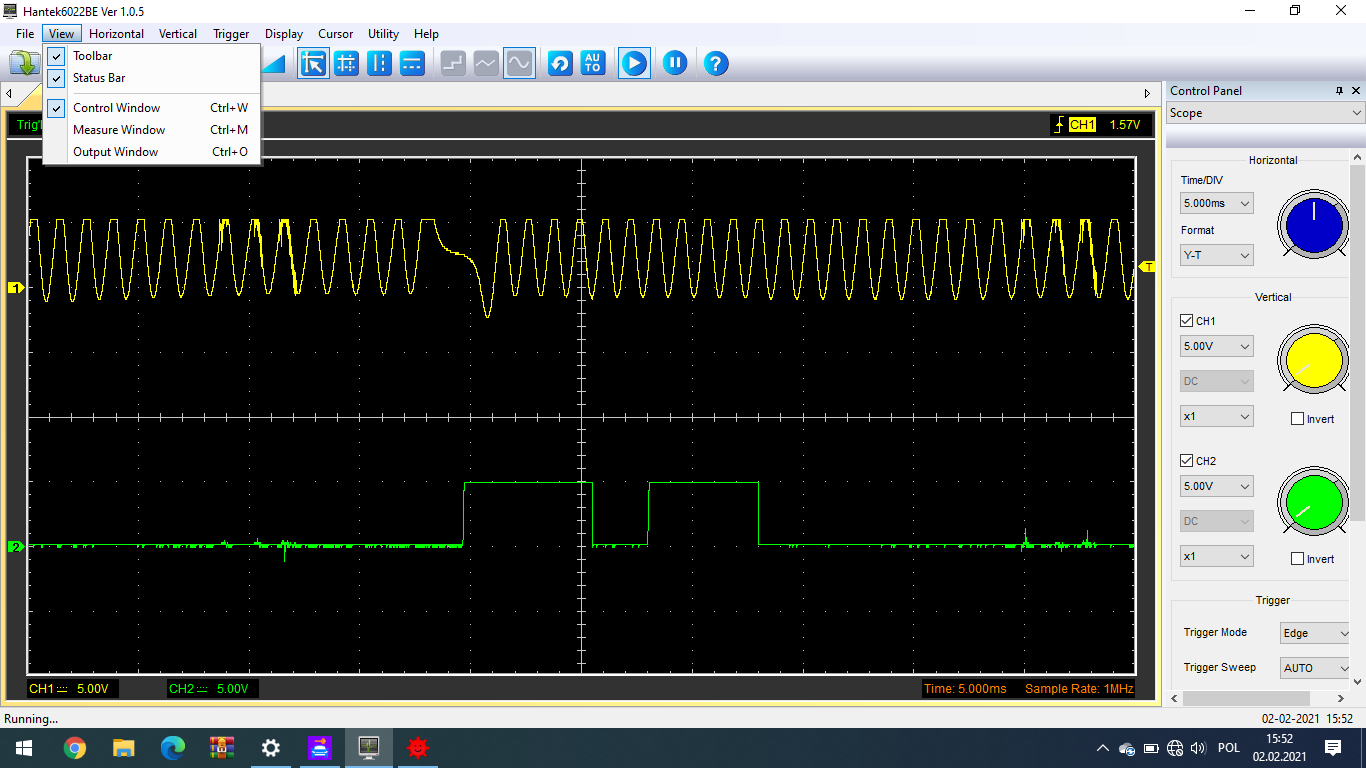Click the blue Run play icon
The width and height of the screenshot is (1366, 768).
[633, 64]
